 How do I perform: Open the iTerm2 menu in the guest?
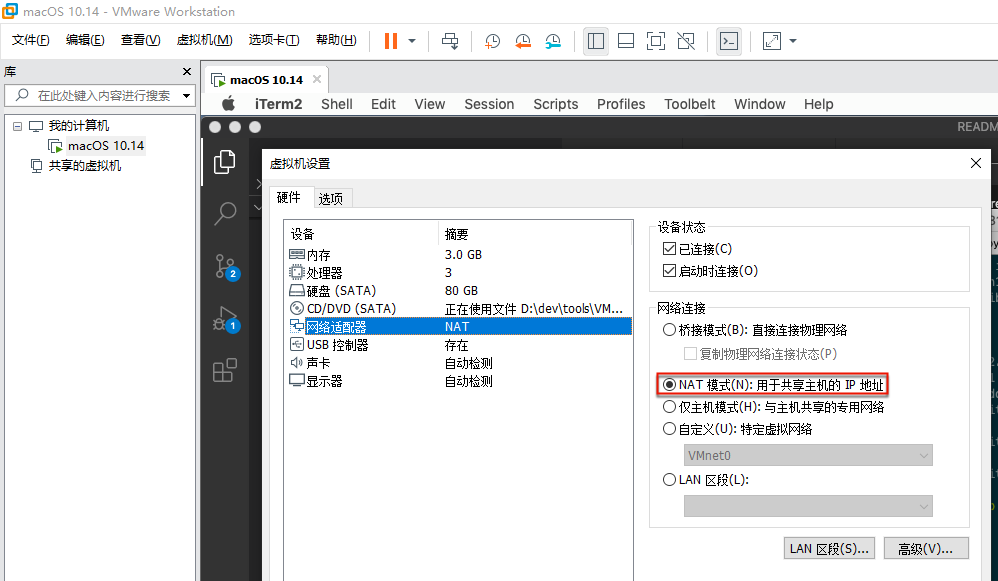(x=278, y=104)
